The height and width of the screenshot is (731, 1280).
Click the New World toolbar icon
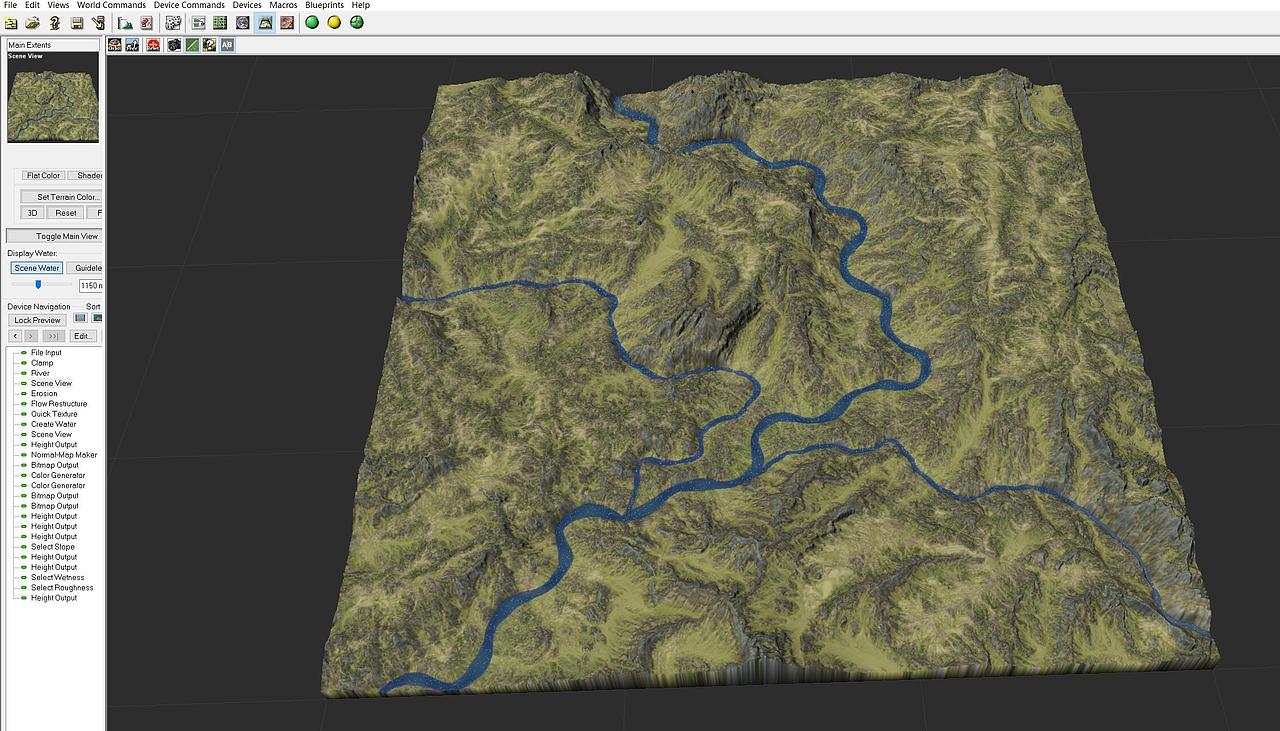pos(11,22)
